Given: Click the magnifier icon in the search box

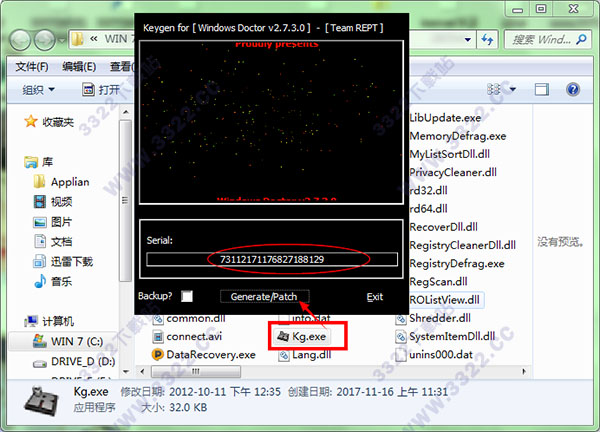Looking at the screenshot, I should pos(581,39).
